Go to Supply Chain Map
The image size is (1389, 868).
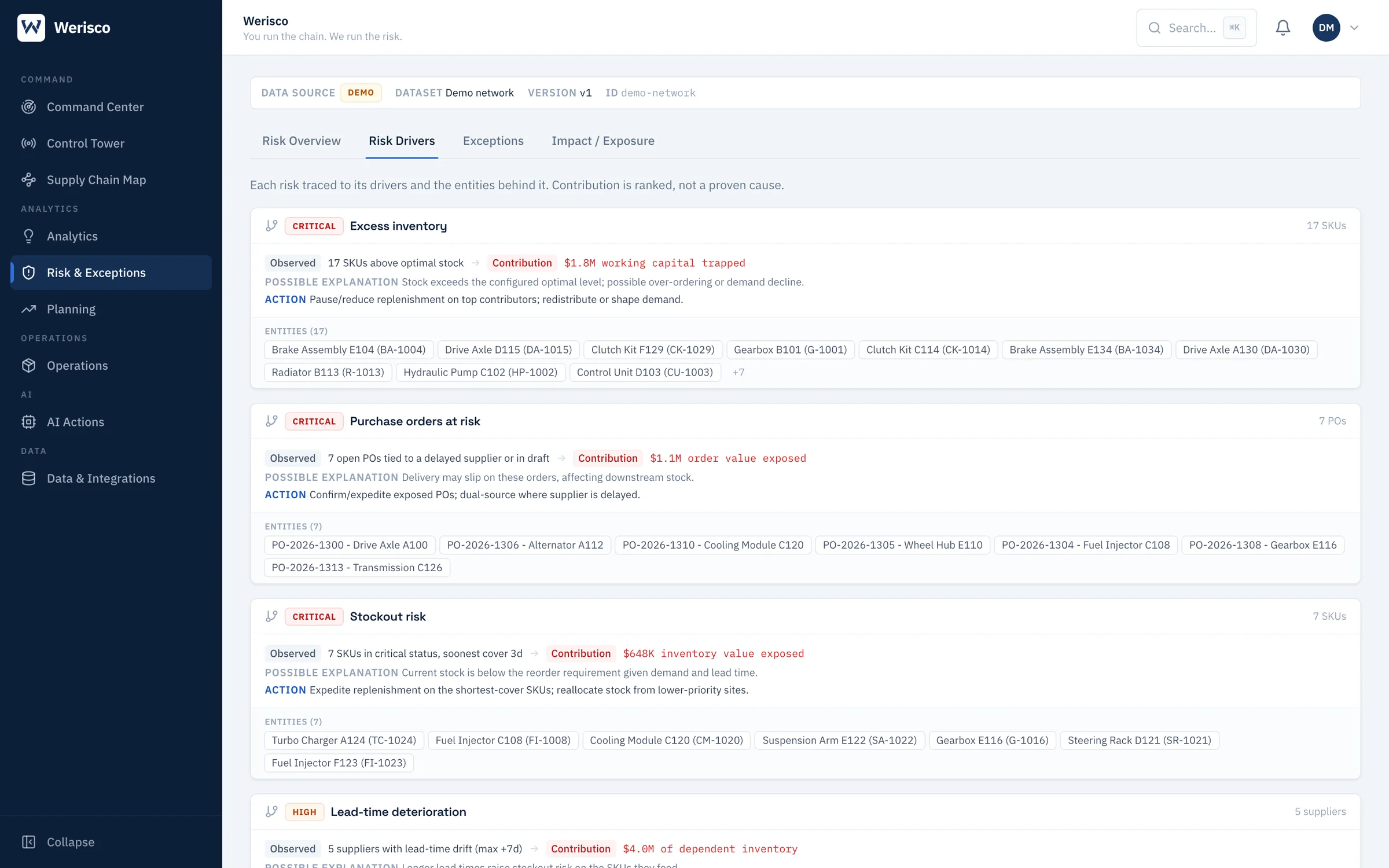(111, 180)
